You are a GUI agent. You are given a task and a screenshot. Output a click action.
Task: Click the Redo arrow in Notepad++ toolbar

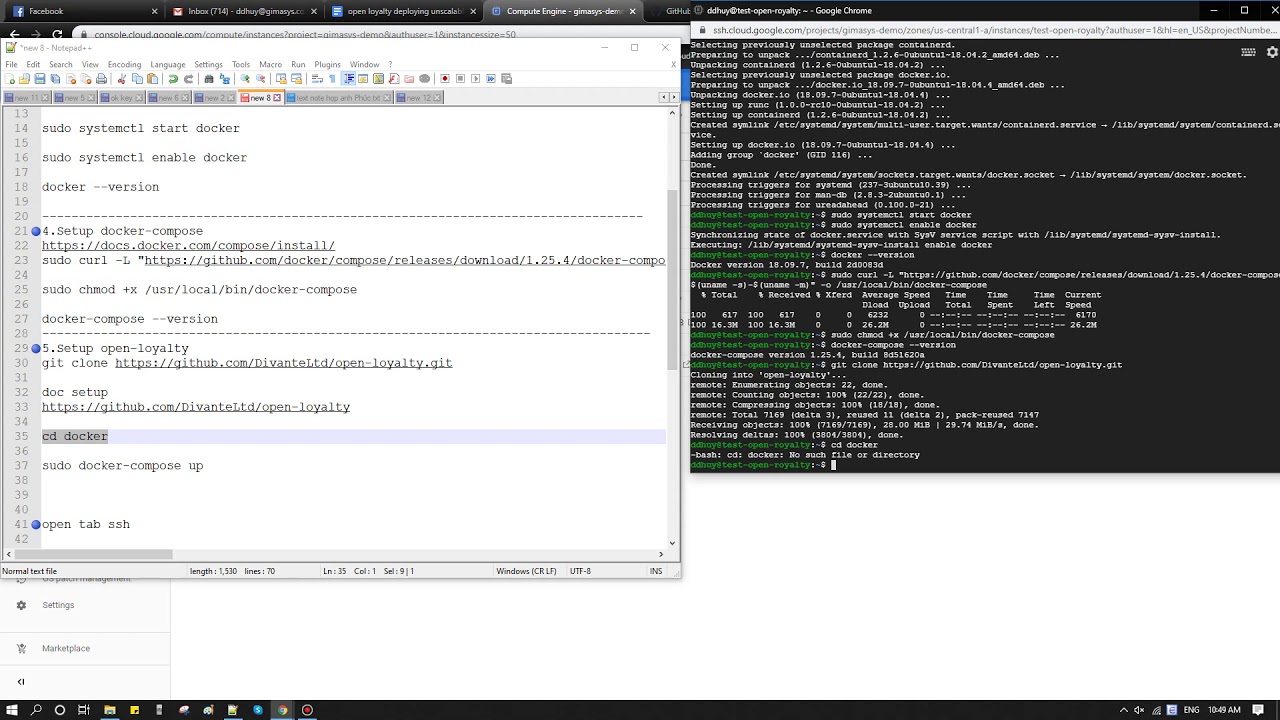click(187, 79)
